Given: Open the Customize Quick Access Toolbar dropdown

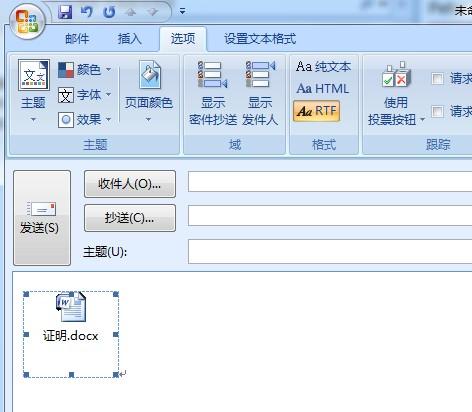Looking at the screenshot, I should tap(182, 12).
